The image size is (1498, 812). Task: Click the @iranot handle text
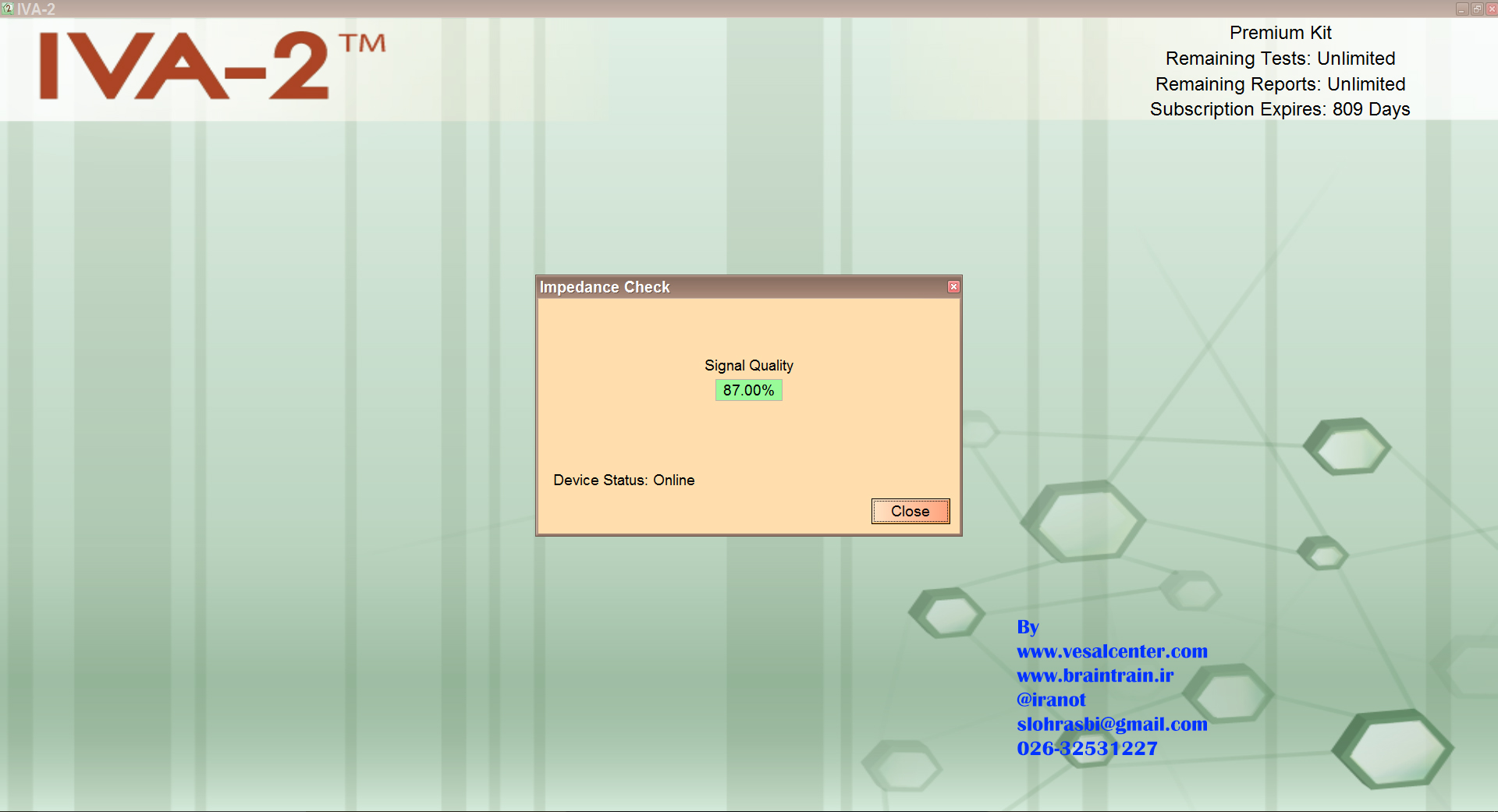coord(1051,699)
